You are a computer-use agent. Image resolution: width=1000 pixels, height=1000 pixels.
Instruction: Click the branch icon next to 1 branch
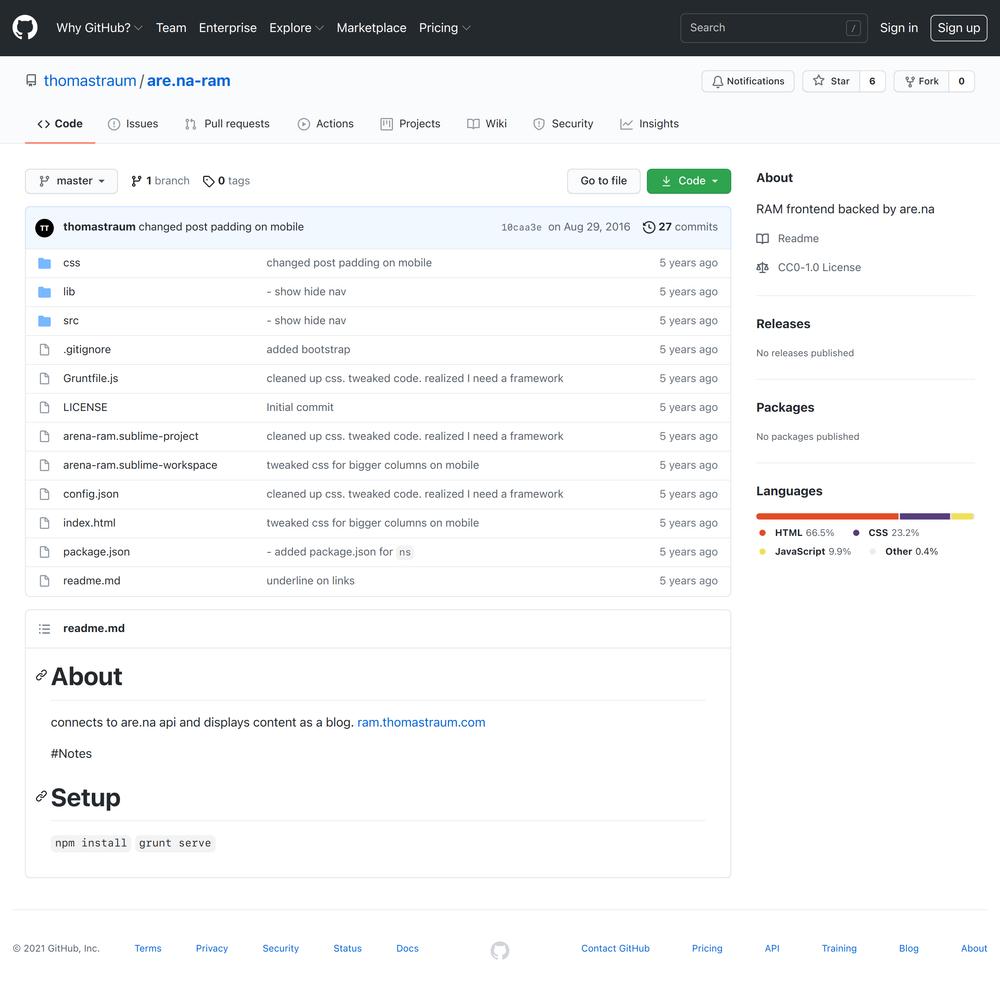pyautogui.click(x=136, y=181)
